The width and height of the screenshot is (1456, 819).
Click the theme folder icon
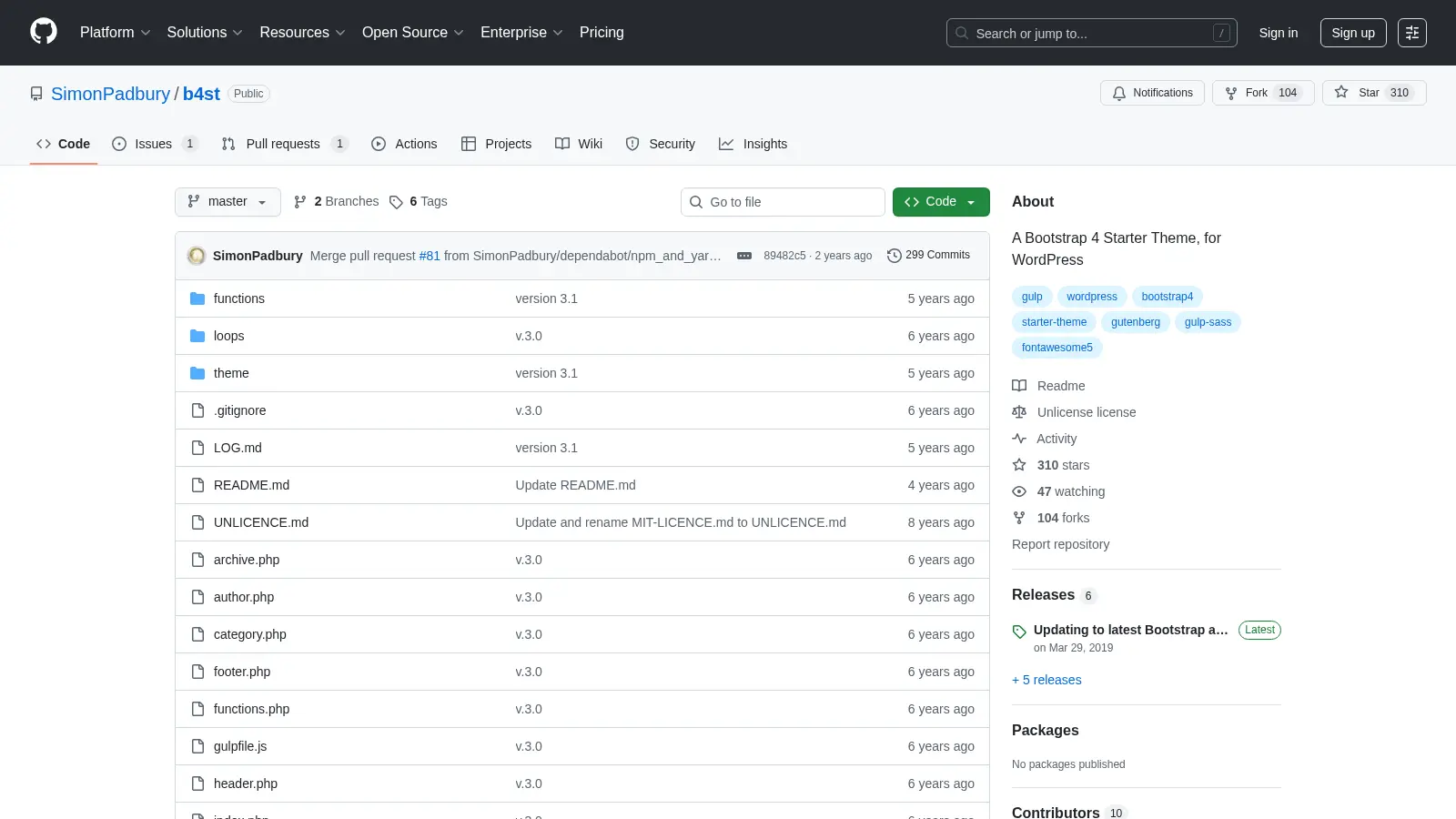(x=197, y=373)
